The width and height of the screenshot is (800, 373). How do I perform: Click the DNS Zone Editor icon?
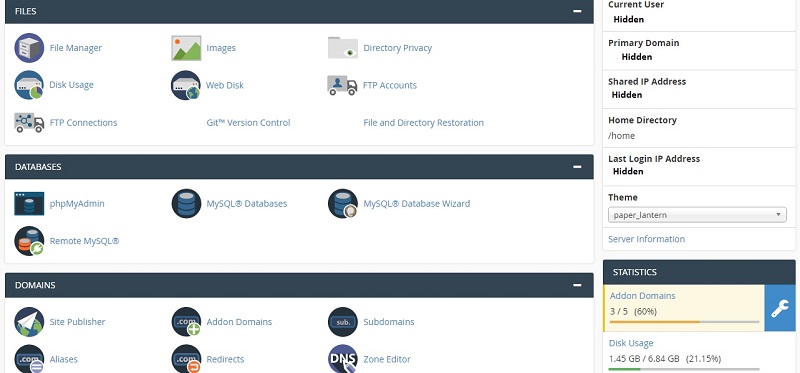point(342,359)
